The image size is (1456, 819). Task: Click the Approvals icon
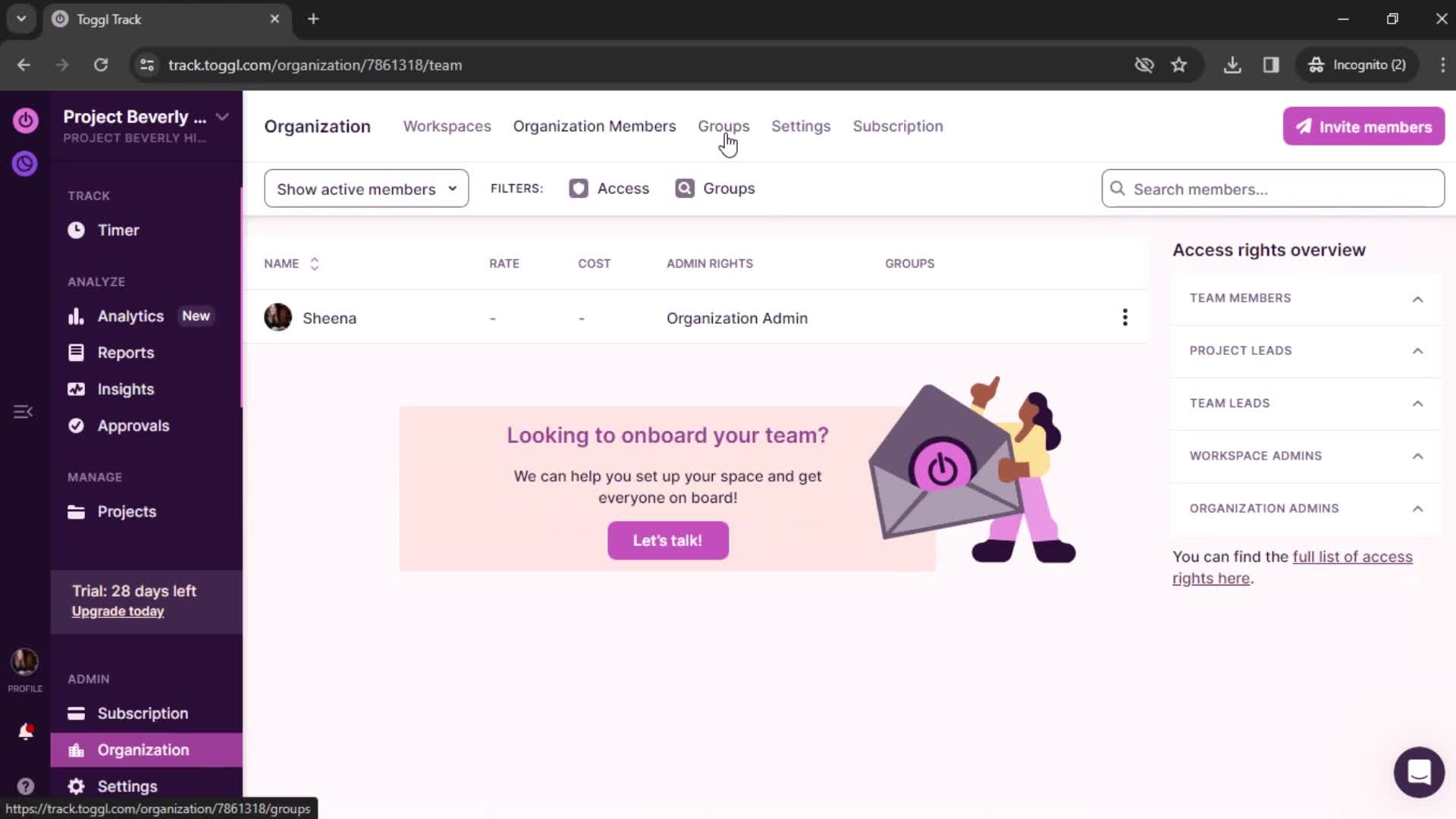[75, 425]
